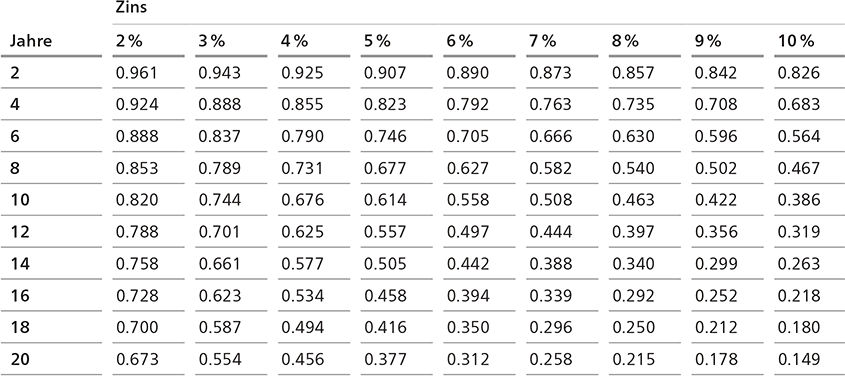Select the 8% column header
845x376 pixels.
pos(625,41)
